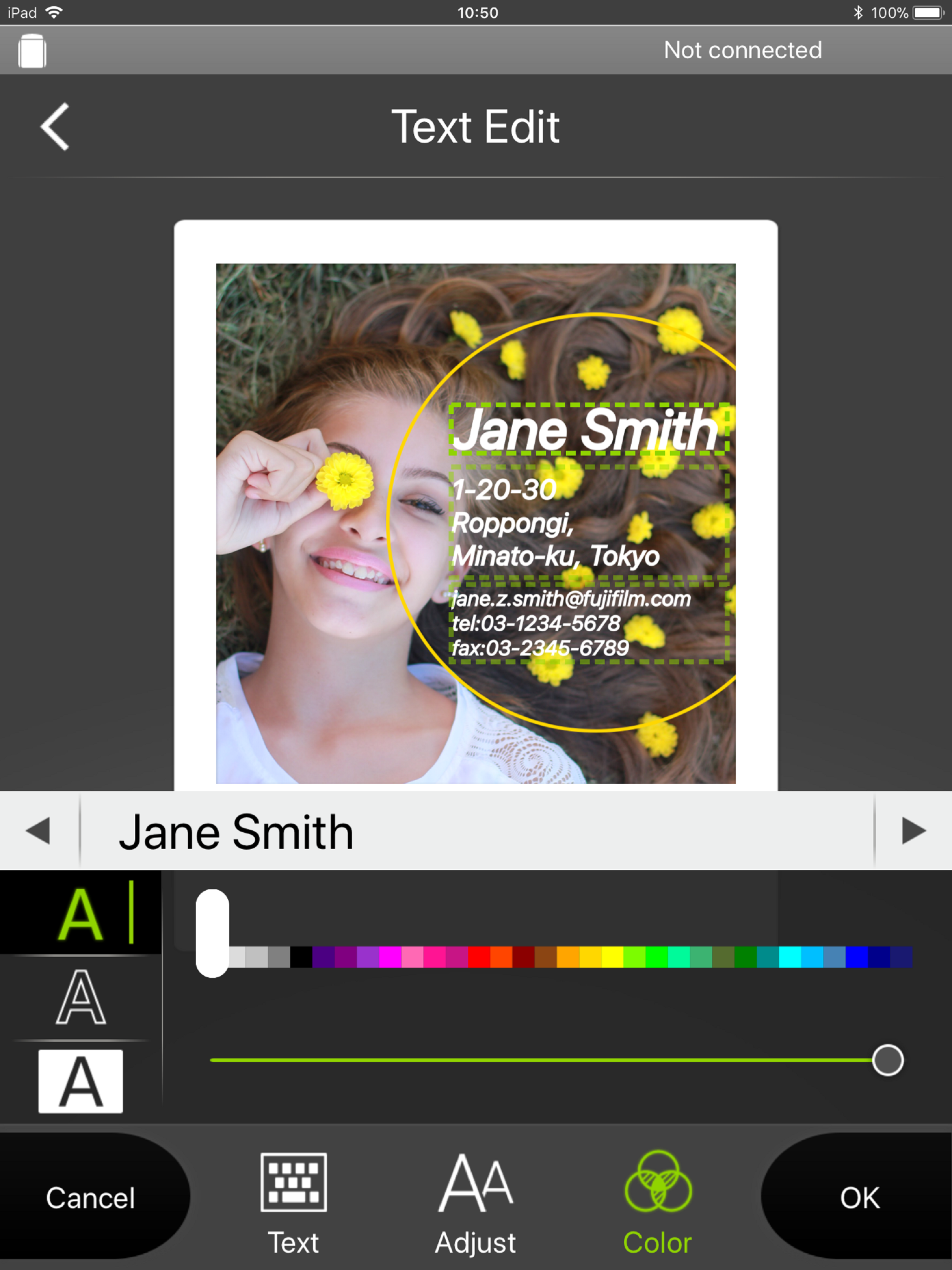952x1270 pixels.
Task: Choose the bright yellow color swatch
Action: (x=612, y=957)
